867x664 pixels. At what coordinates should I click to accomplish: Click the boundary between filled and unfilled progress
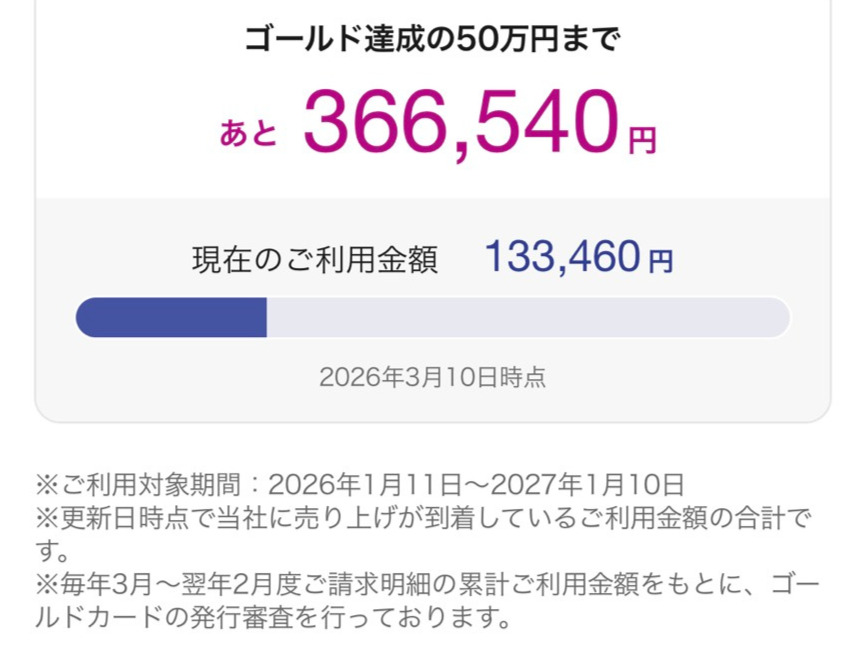tap(266, 317)
